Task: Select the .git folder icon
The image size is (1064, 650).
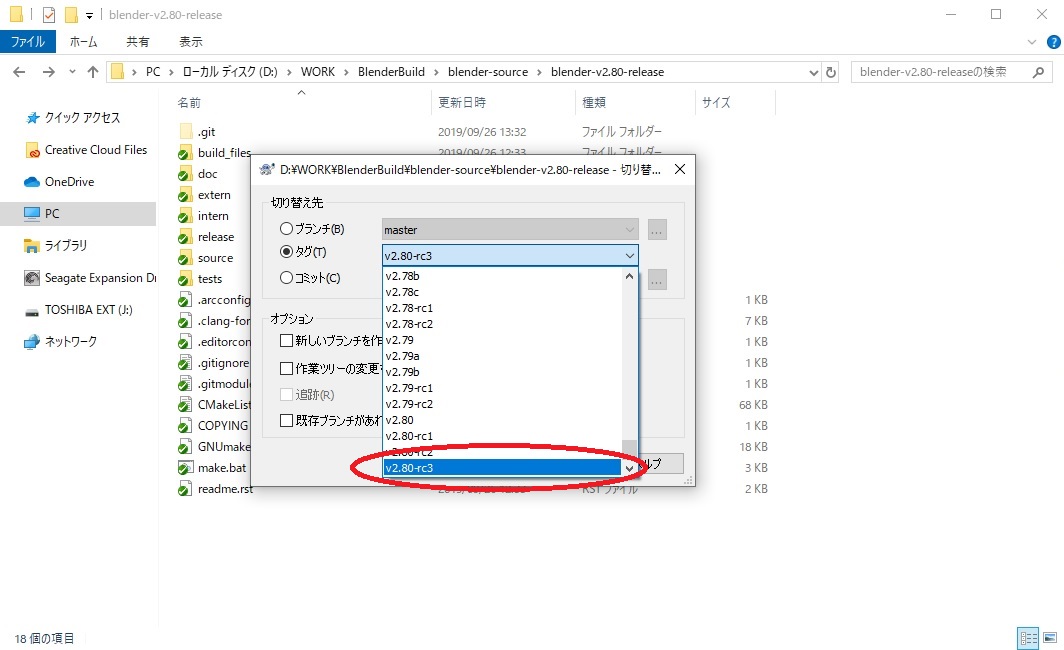Action: click(186, 132)
